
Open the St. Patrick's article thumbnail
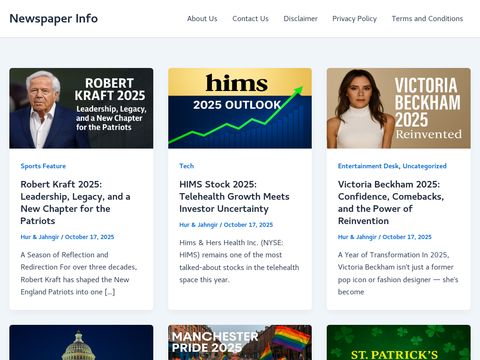399,342
